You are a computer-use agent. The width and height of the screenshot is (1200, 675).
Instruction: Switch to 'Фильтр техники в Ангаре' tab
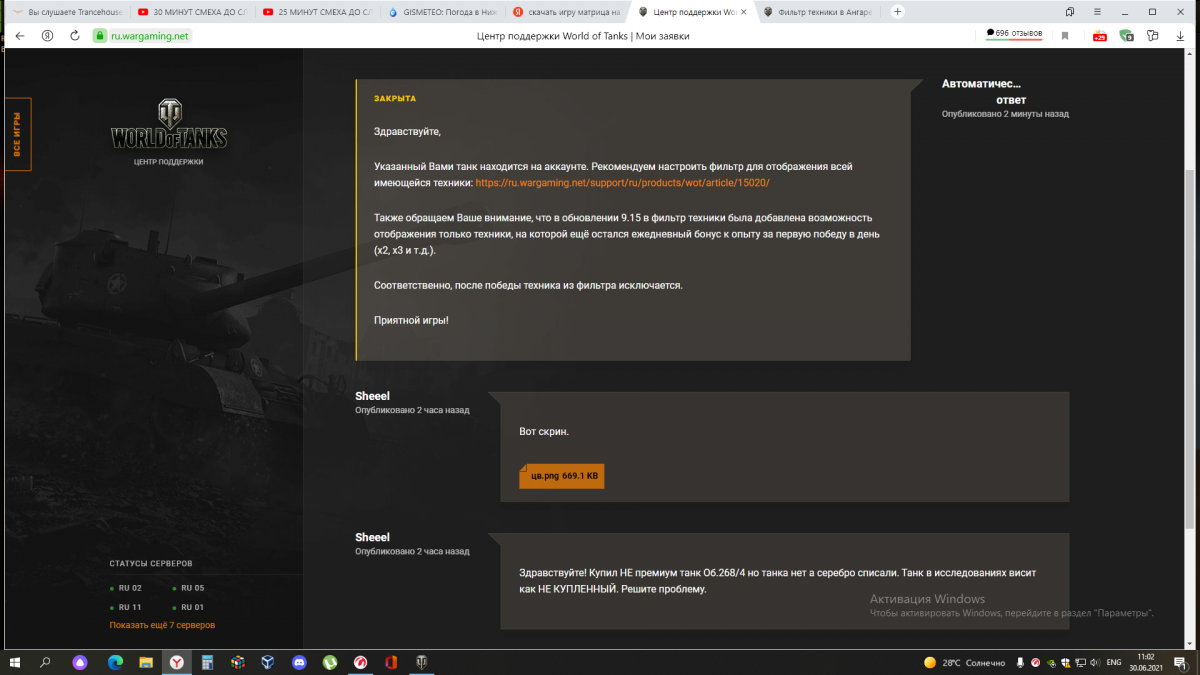point(820,12)
